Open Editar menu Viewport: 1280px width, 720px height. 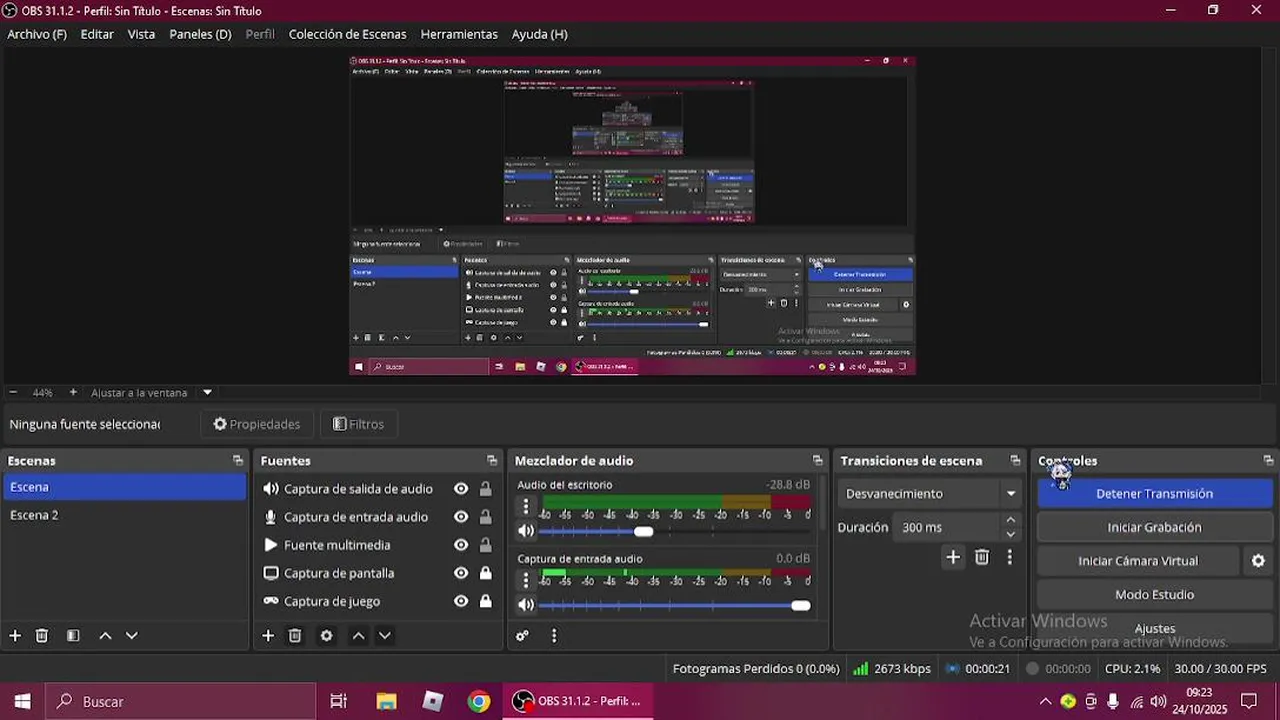point(97,34)
